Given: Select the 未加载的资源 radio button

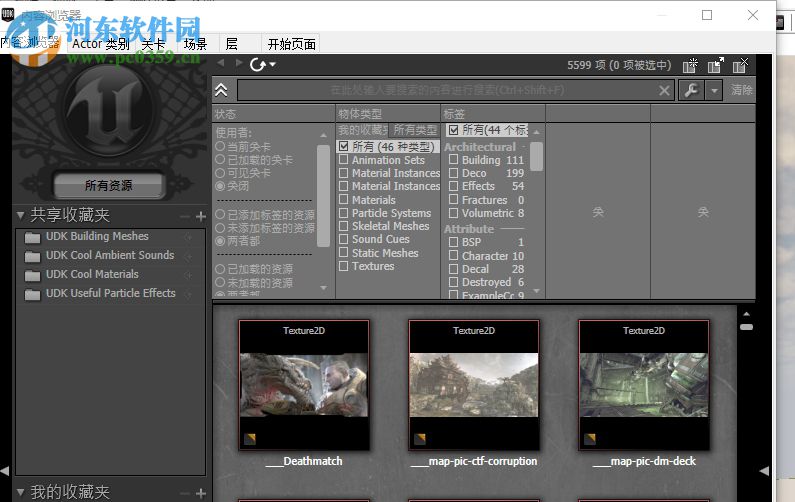Looking at the screenshot, I should (220, 282).
